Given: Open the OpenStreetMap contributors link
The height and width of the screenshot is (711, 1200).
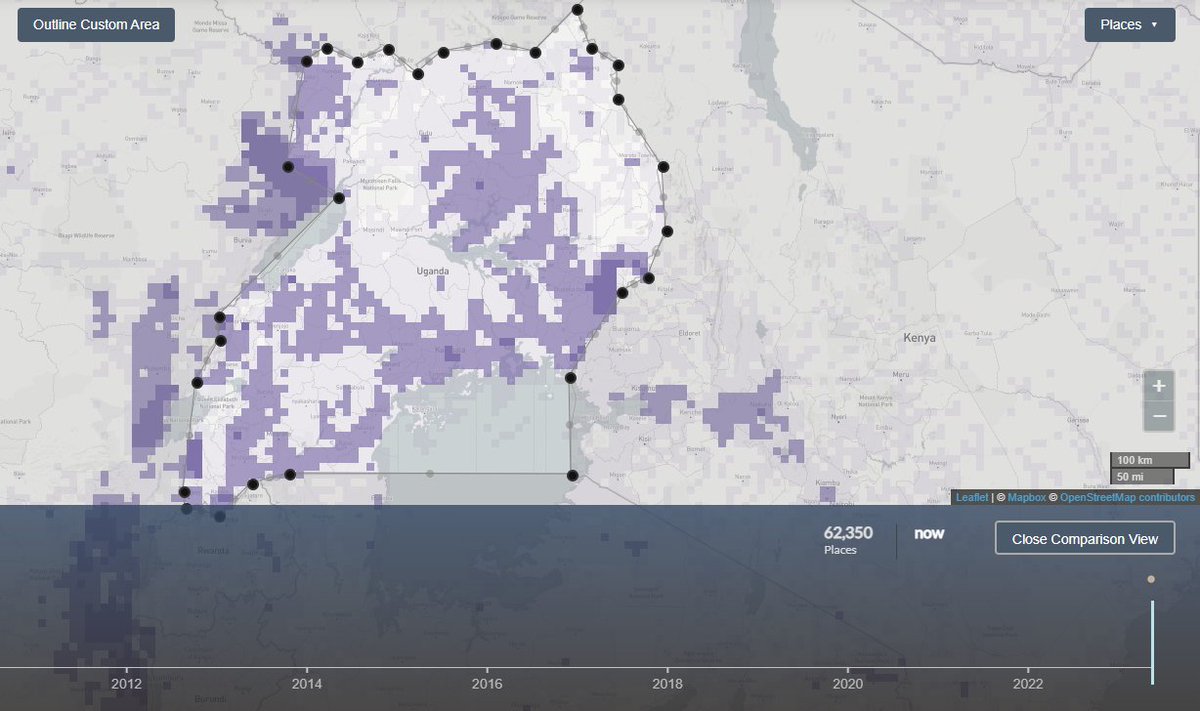Looking at the screenshot, I should (x=1127, y=497).
